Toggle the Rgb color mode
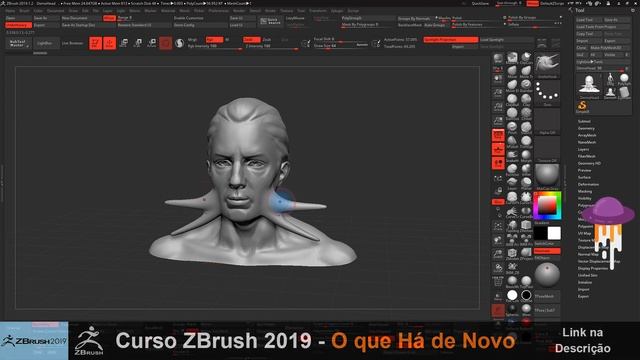The height and width of the screenshot is (360, 640). tap(214, 40)
